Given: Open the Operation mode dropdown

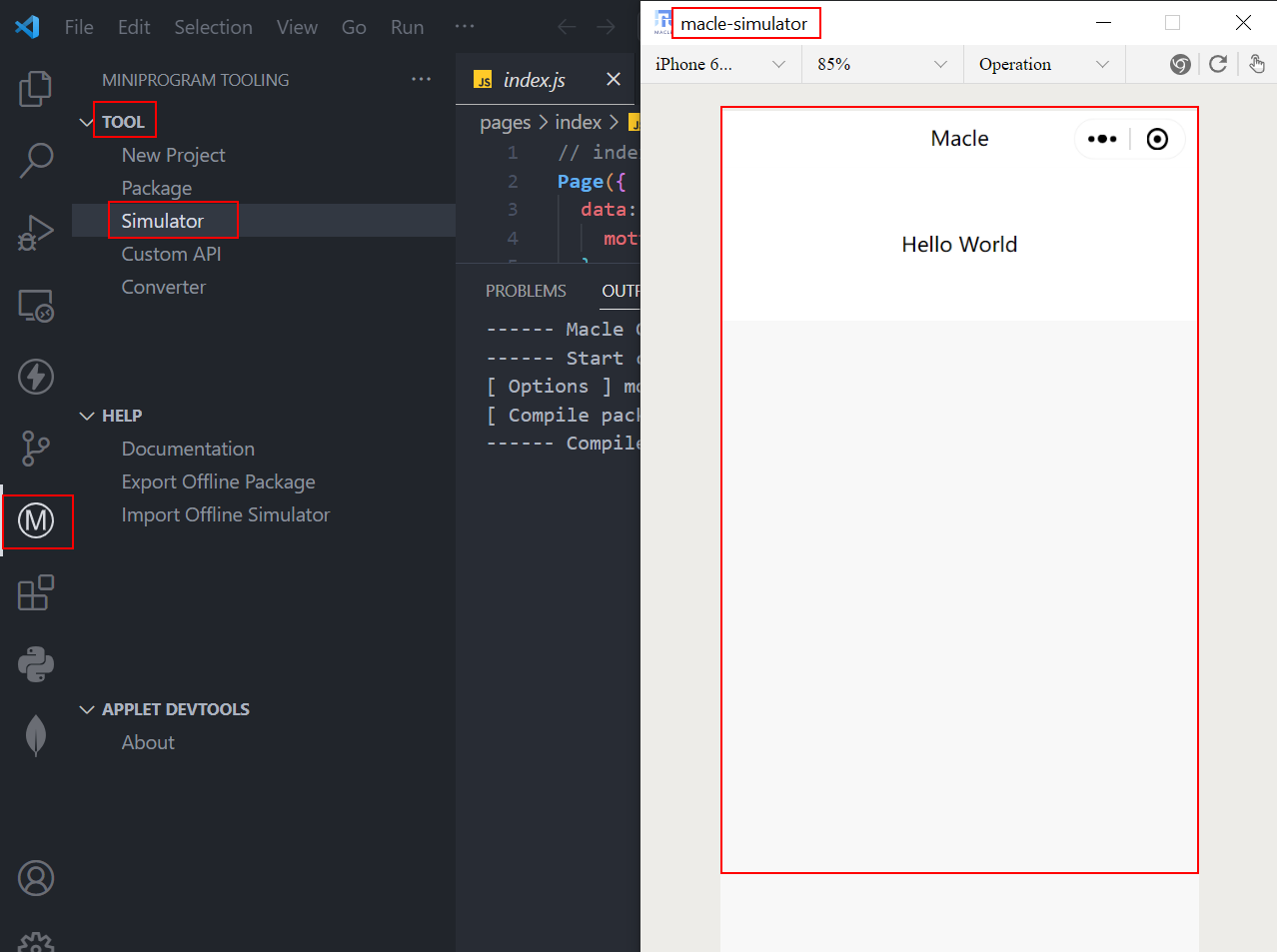Looking at the screenshot, I should tap(1042, 64).
